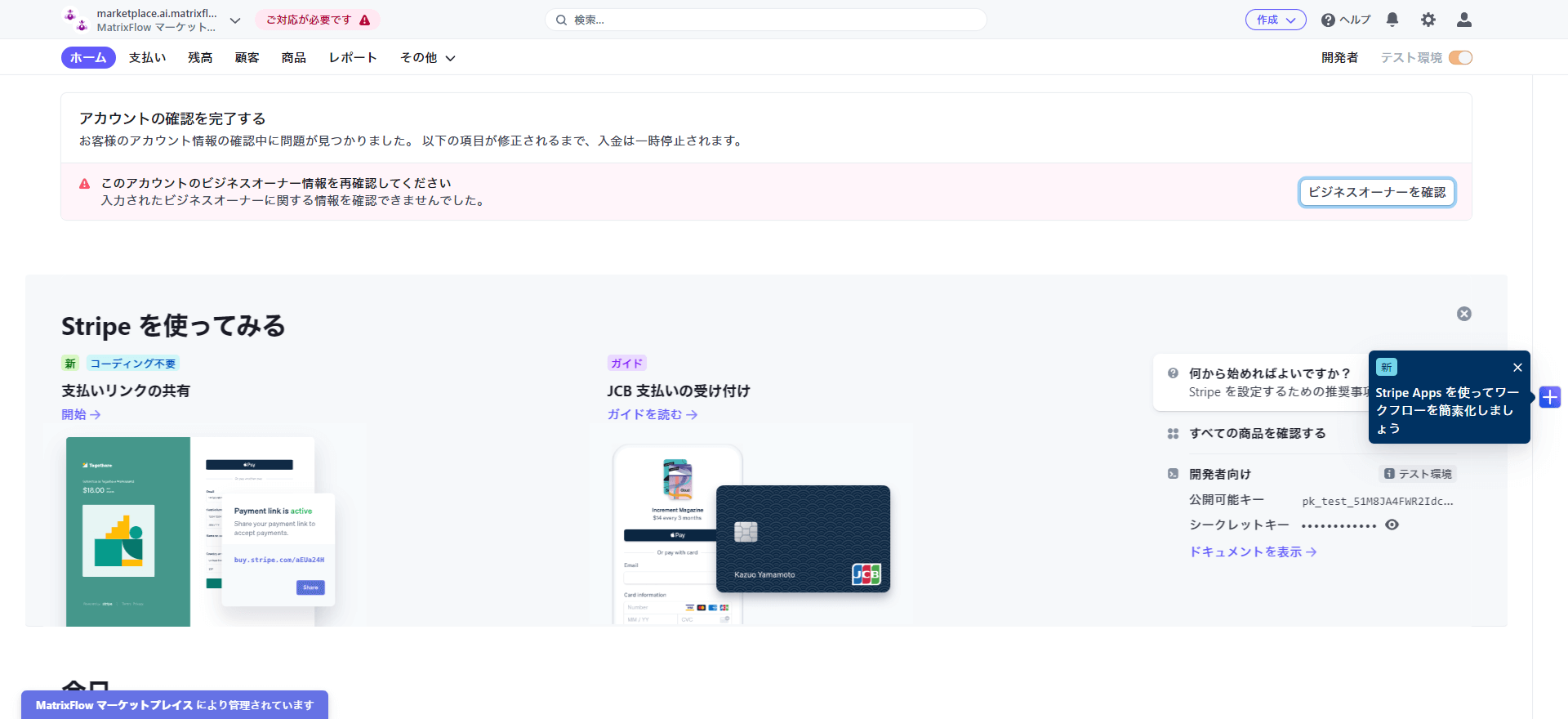Dismiss the Stripe を使ってみる panel
The height and width of the screenshot is (719, 1568).
pos(1464,314)
